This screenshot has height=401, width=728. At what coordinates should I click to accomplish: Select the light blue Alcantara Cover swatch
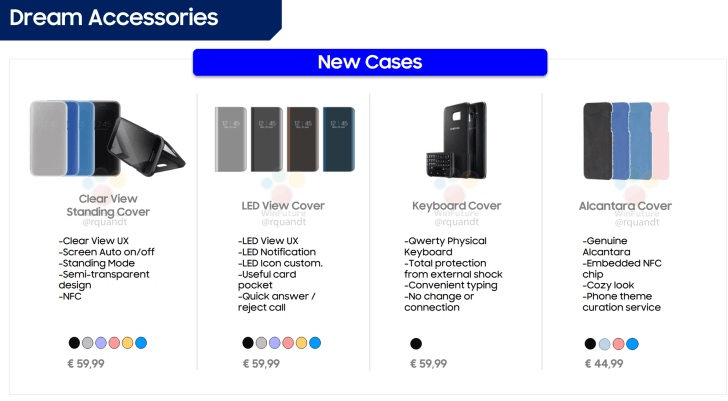[x=604, y=343]
